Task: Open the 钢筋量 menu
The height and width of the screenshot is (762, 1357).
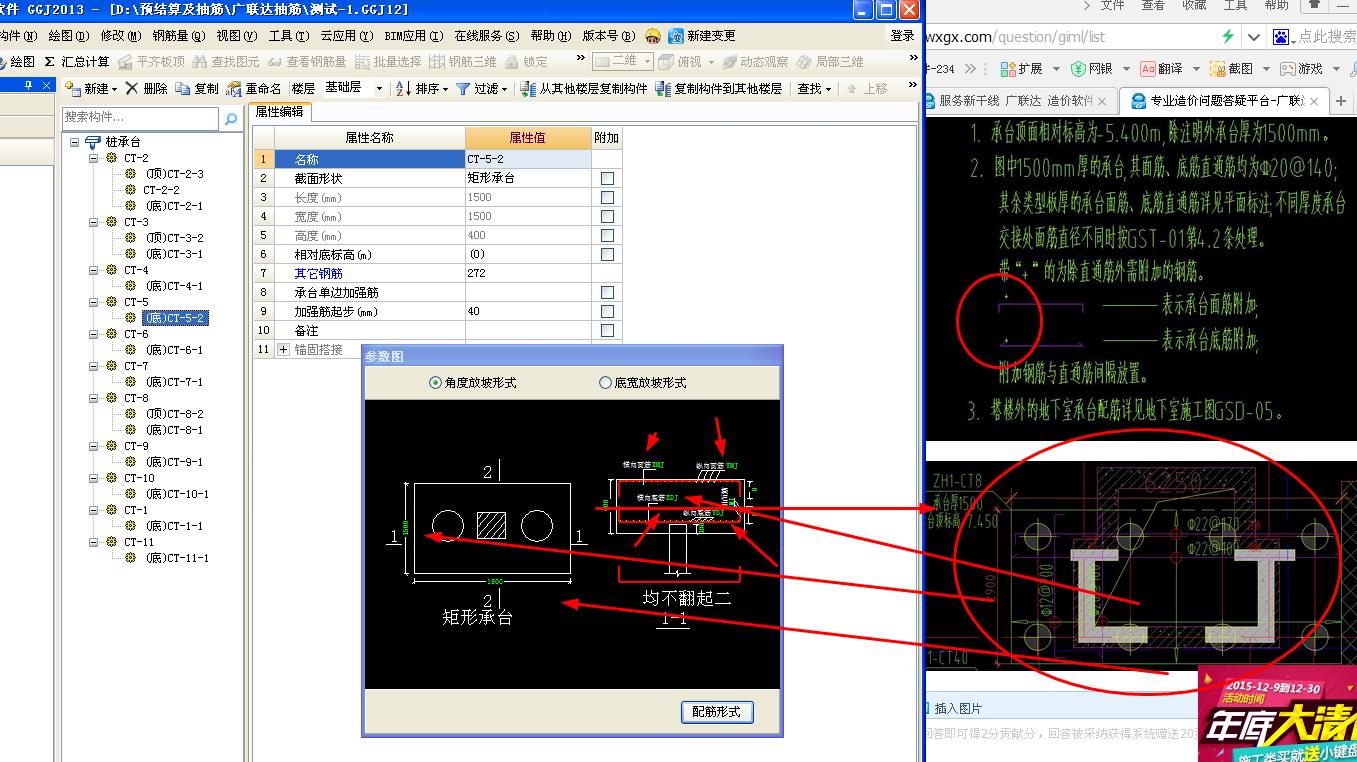Action: click(x=178, y=36)
